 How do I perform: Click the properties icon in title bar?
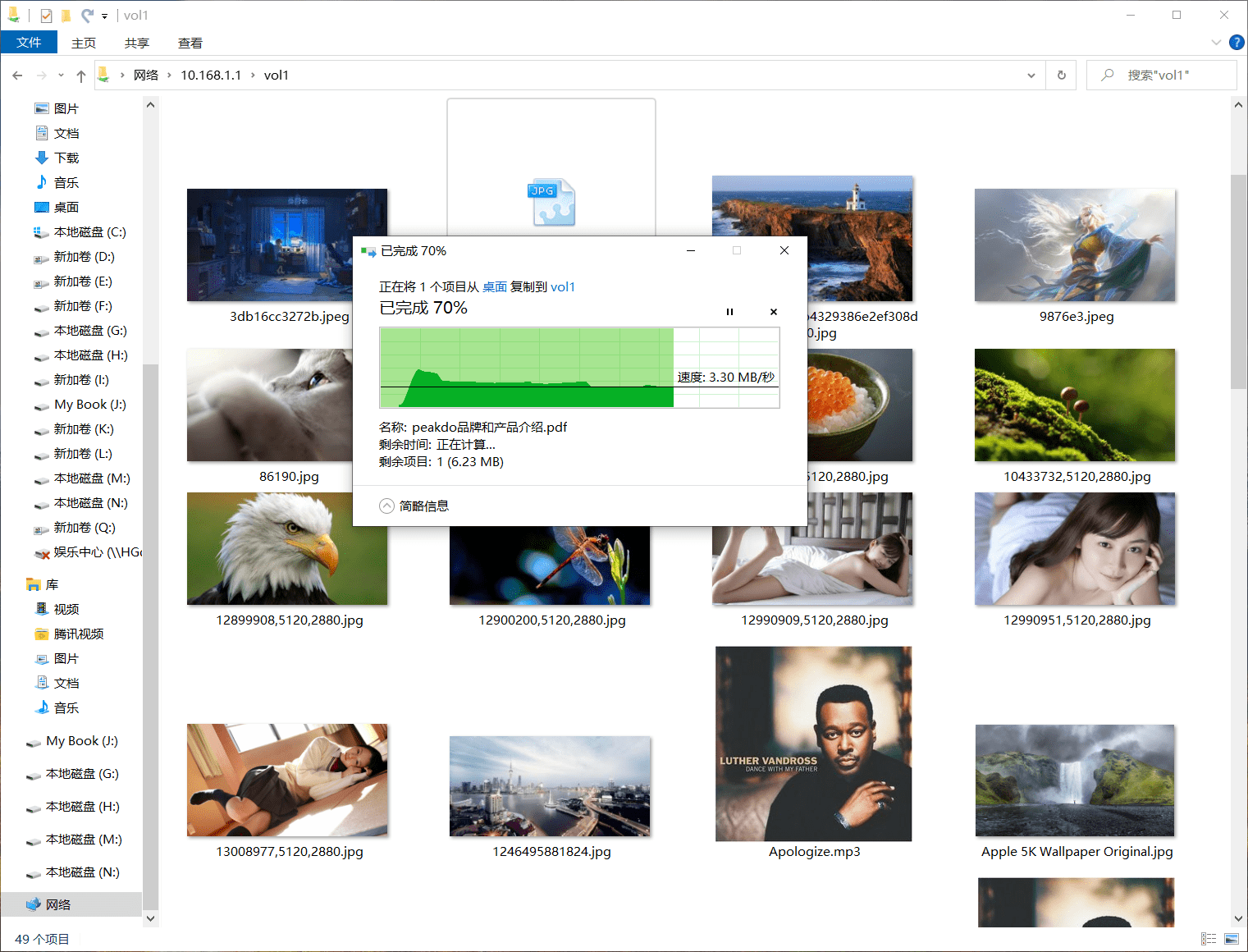[46, 16]
